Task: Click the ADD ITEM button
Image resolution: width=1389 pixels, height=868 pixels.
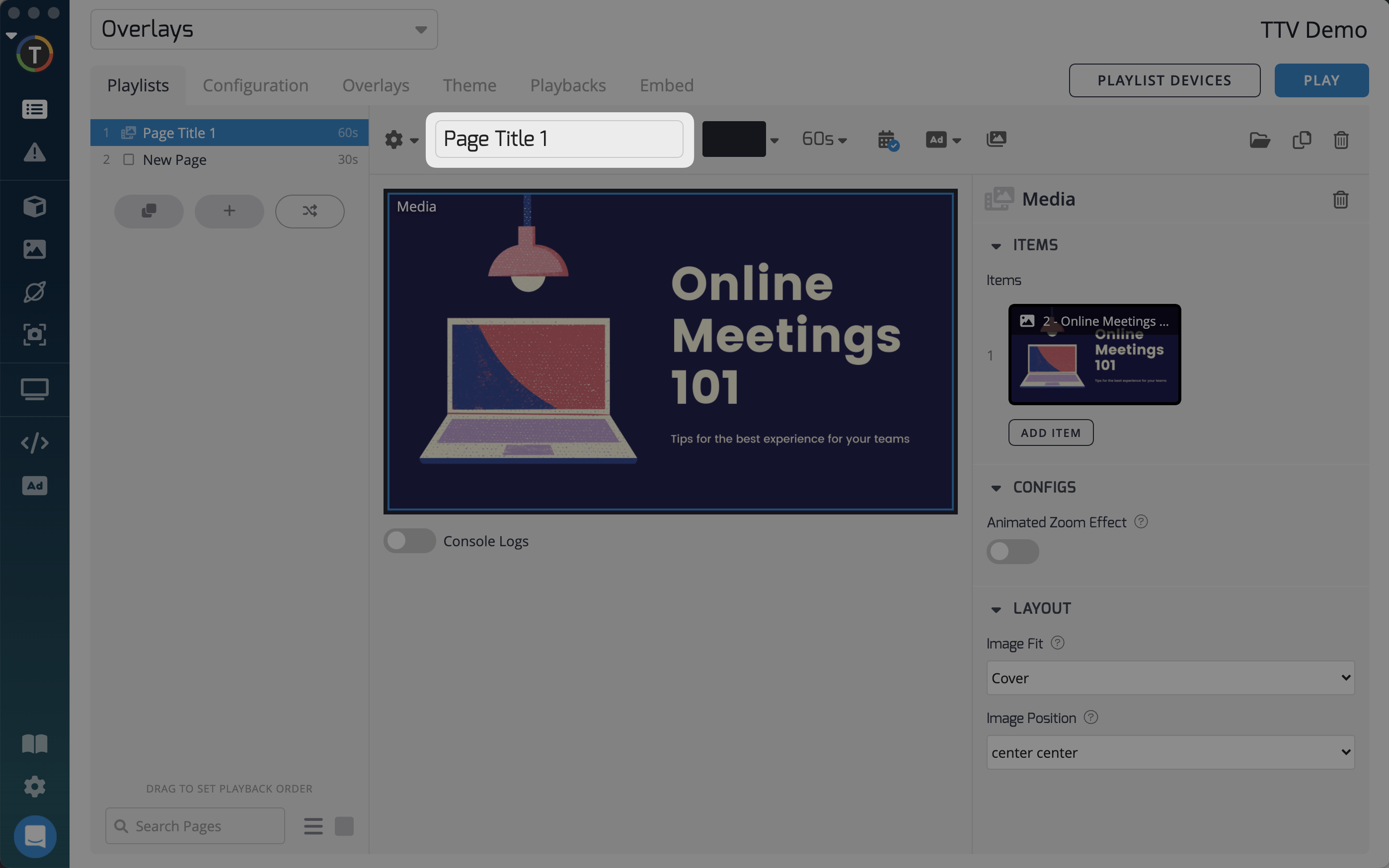Action: 1050,433
